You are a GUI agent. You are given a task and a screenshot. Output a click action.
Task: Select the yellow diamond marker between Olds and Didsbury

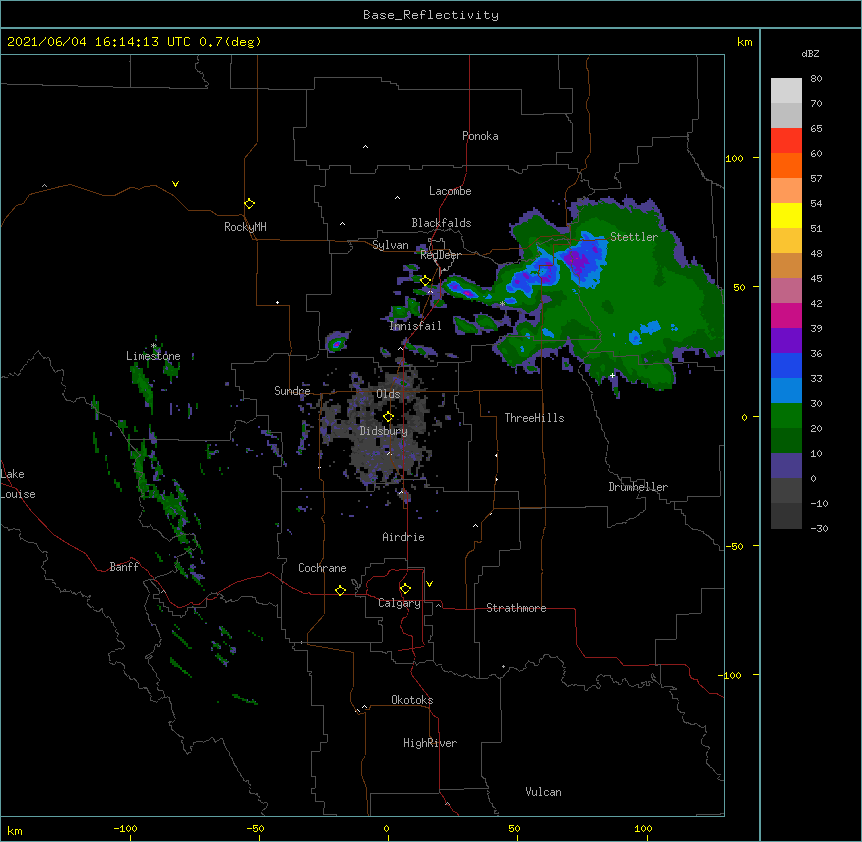(388, 417)
